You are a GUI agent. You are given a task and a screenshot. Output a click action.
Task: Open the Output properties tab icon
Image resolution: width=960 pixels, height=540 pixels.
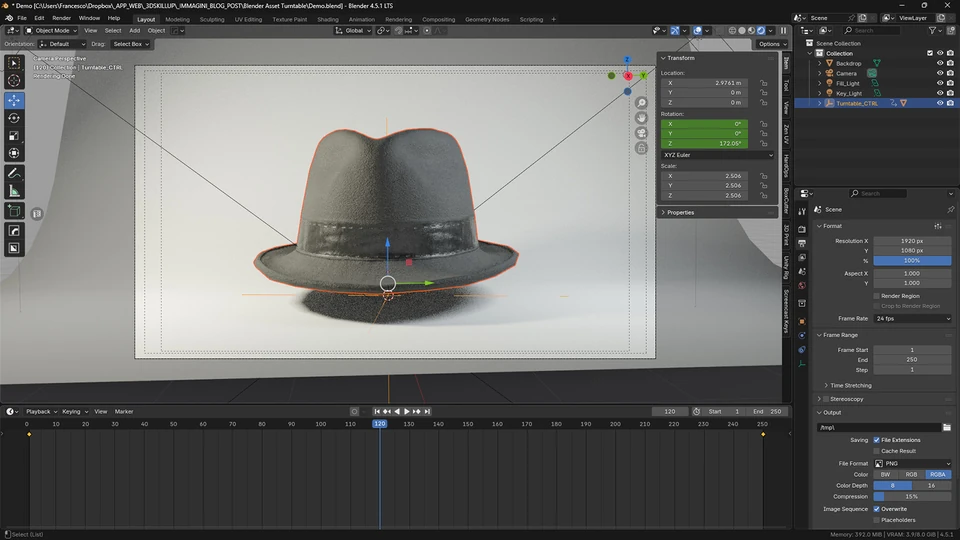point(802,243)
